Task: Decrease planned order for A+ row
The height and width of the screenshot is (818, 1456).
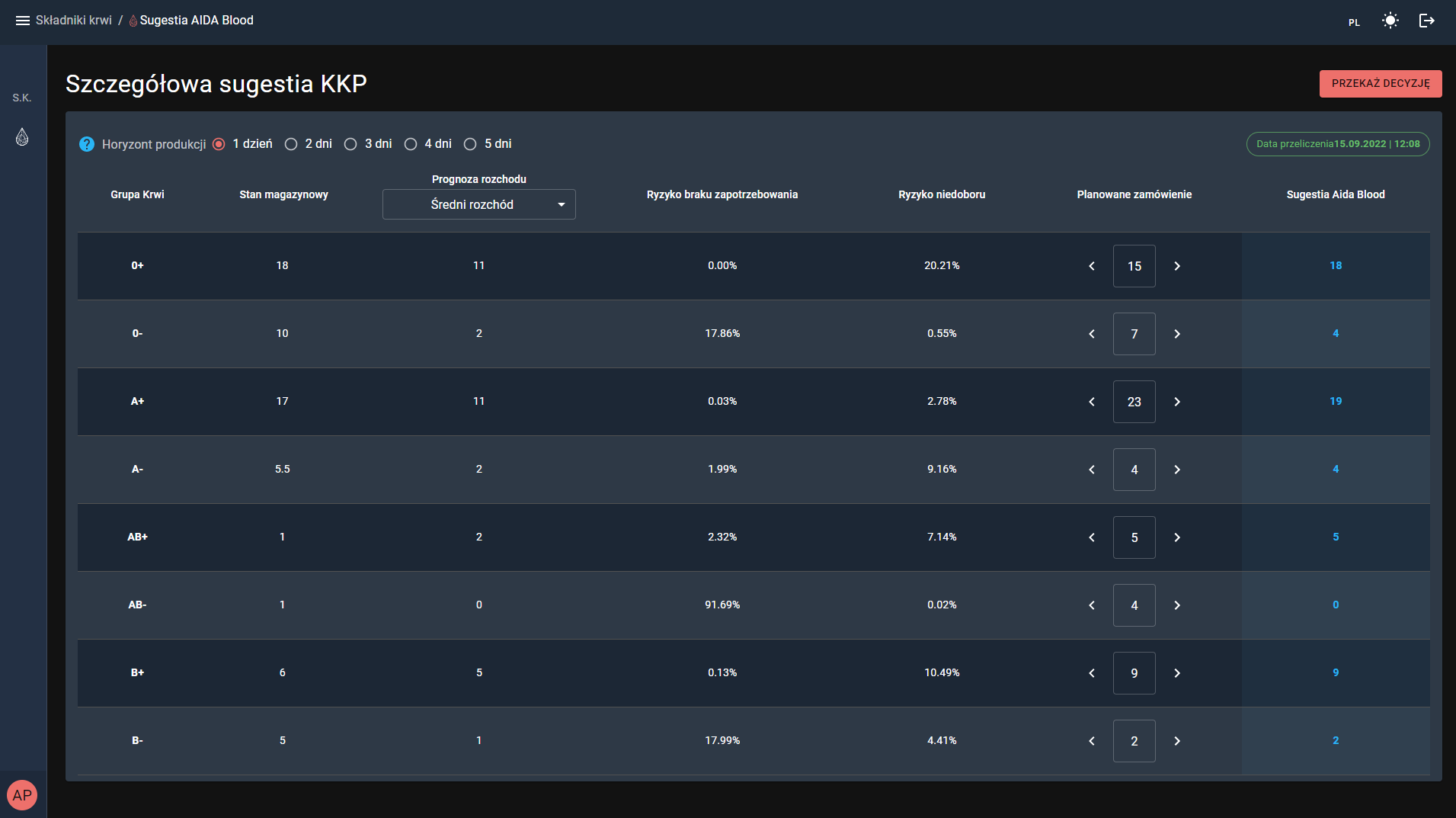Action: click(x=1092, y=402)
